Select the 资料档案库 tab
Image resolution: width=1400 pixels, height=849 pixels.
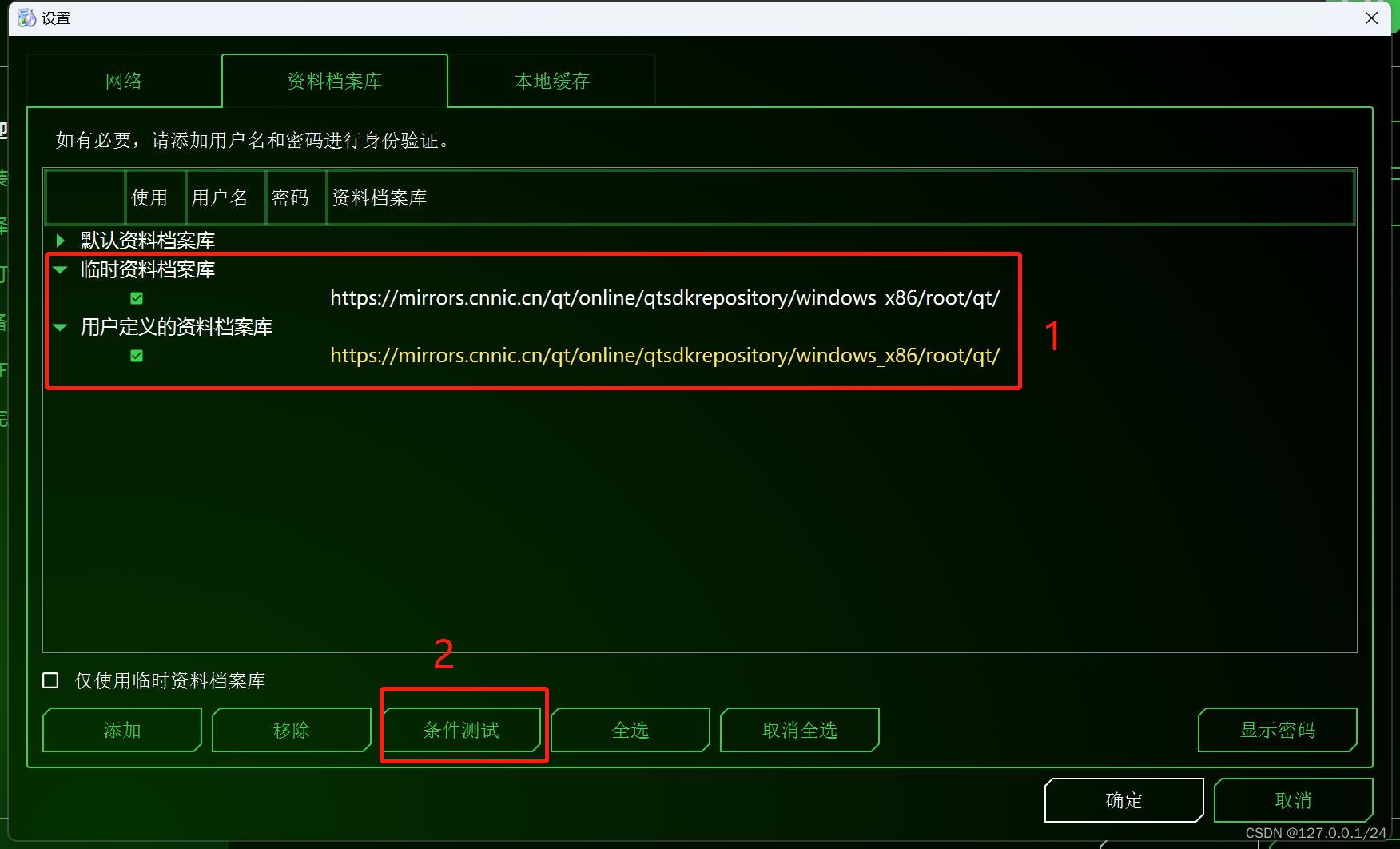click(335, 81)
